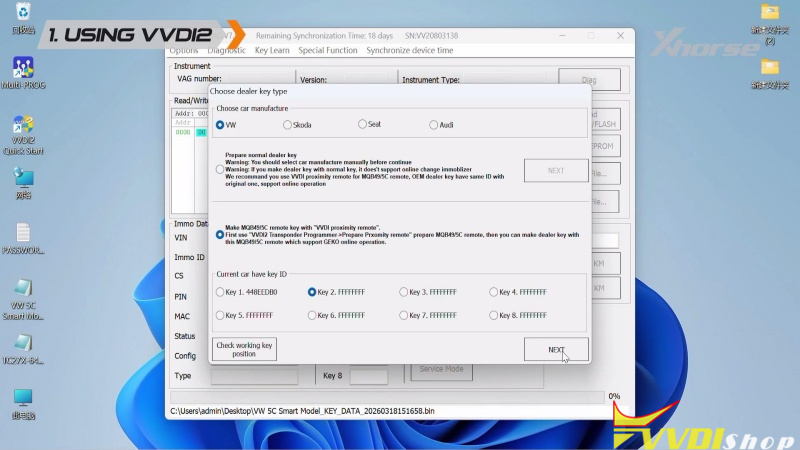Select Key 8. FFFFFFFF key position
The width and height of the screenshot is (800, 450).
pyautogui.click(x=494, y=315)
